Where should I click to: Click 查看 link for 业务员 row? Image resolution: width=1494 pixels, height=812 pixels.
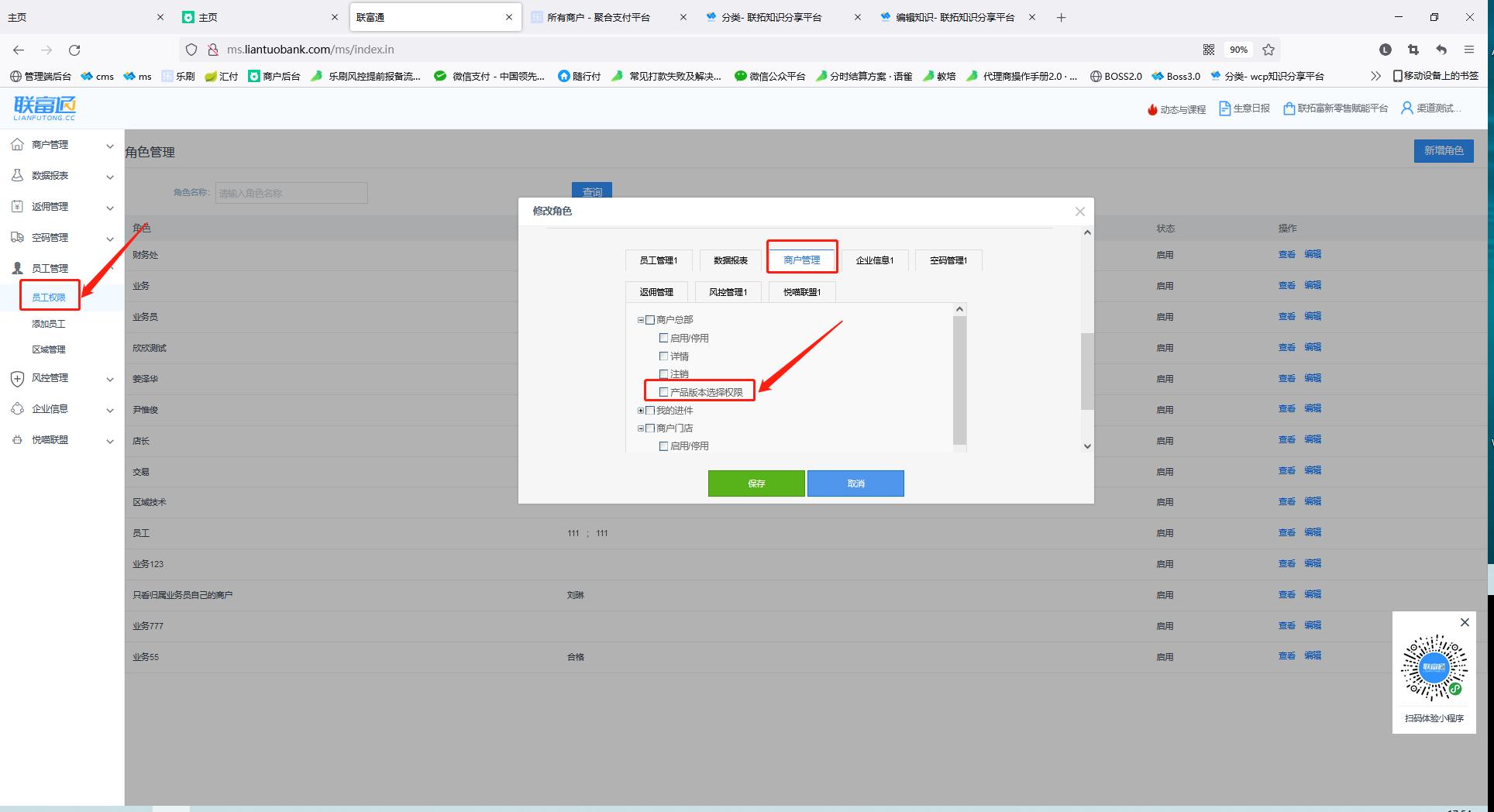[1287, 316]
